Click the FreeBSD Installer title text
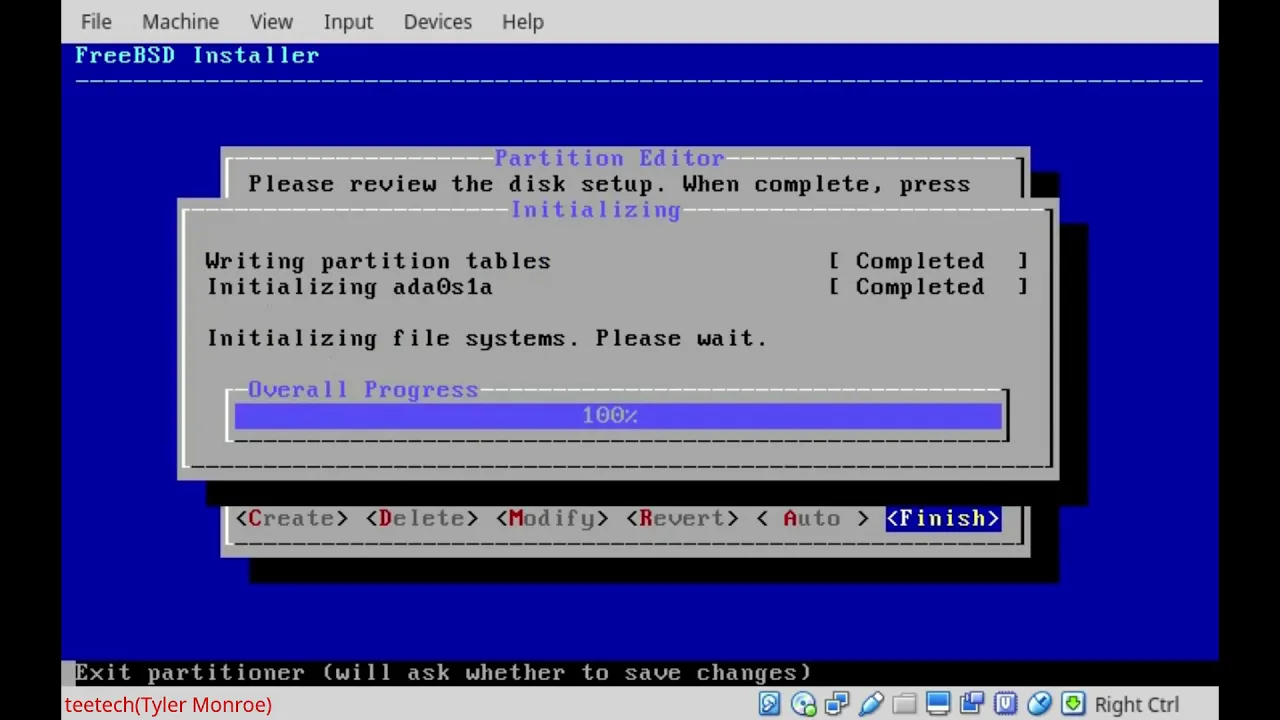This screenshot has width=1280, height=720. [x=197, y=55]
